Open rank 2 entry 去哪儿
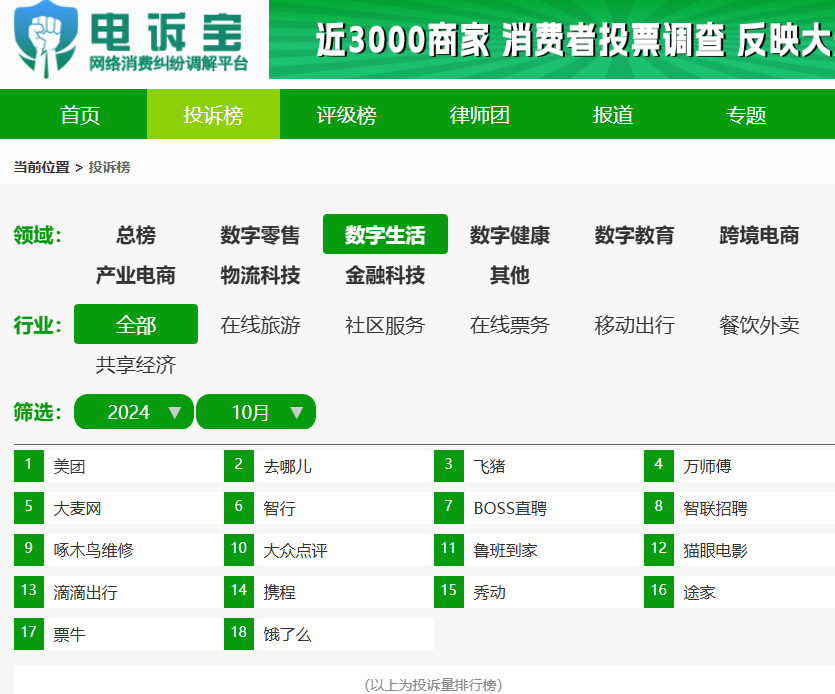Viewport: 835px width, 694px height. tap(287, 467)
